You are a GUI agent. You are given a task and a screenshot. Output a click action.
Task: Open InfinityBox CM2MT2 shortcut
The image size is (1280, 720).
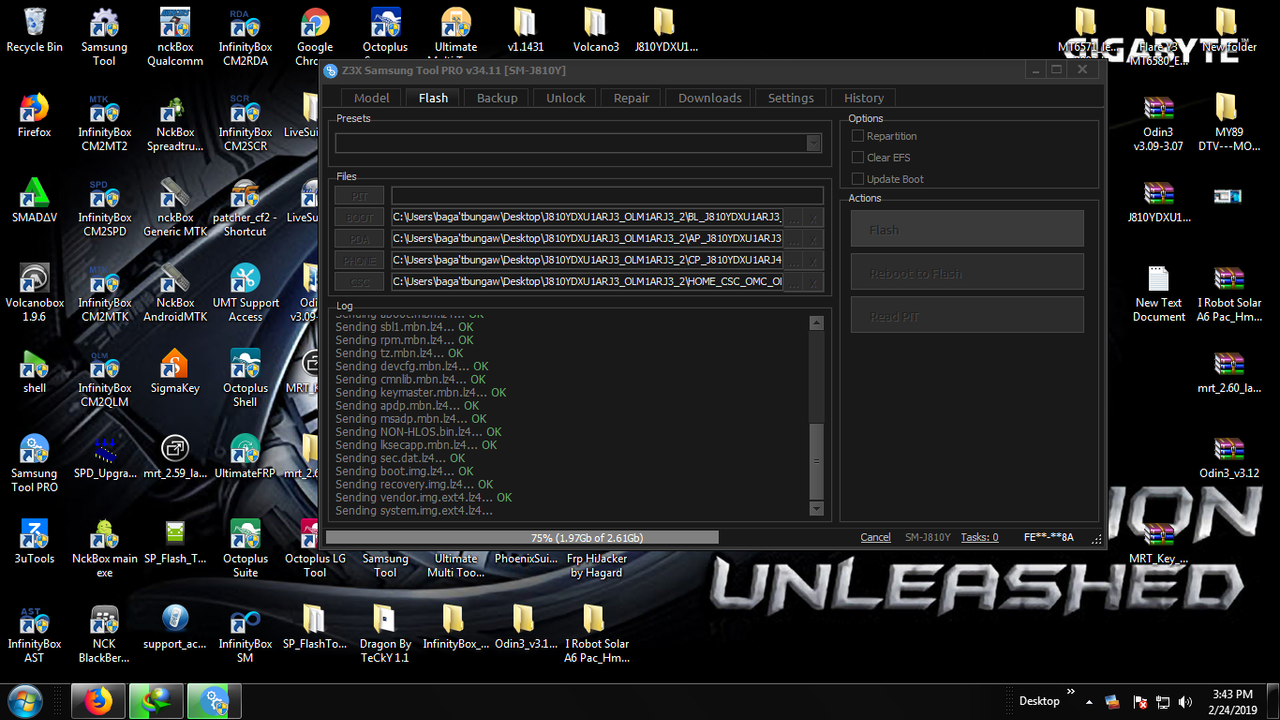point(104,122)
